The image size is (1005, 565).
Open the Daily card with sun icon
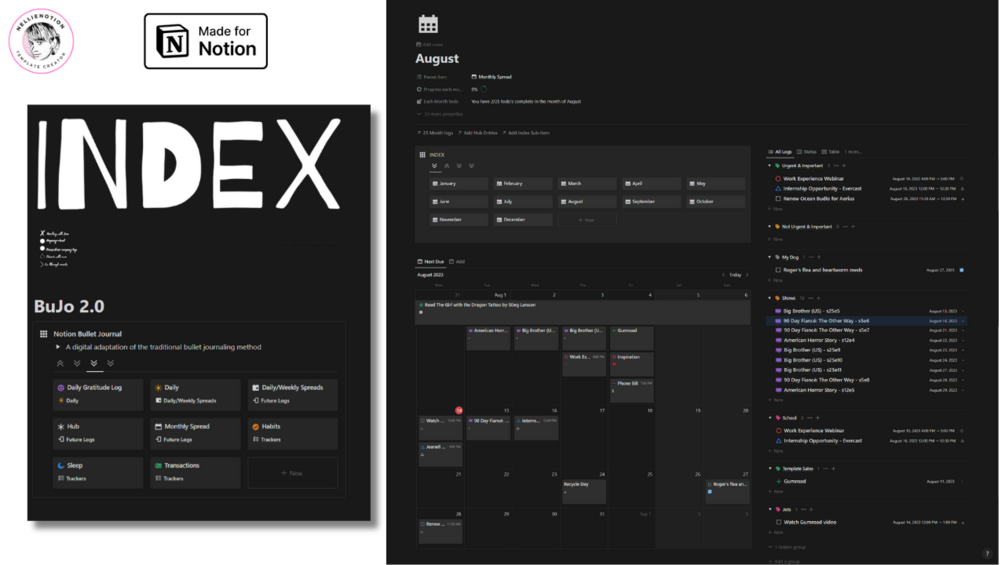pos(195,393)
